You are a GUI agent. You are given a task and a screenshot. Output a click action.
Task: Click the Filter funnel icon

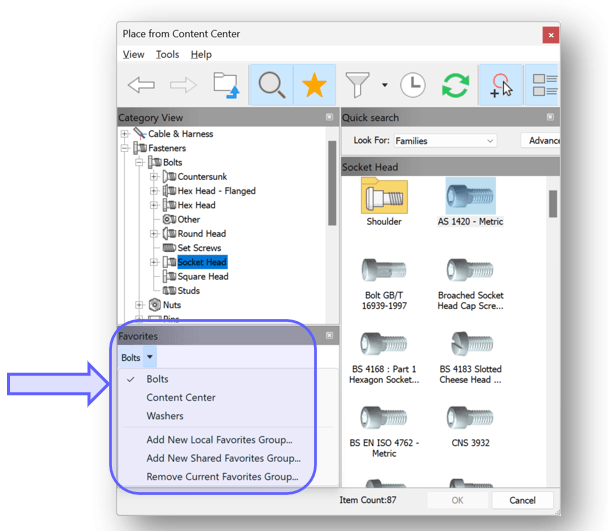357,86
